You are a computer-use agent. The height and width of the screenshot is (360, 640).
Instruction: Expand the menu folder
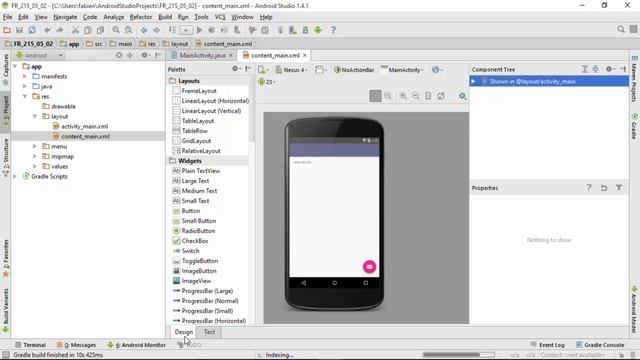(x=35, y=146)
